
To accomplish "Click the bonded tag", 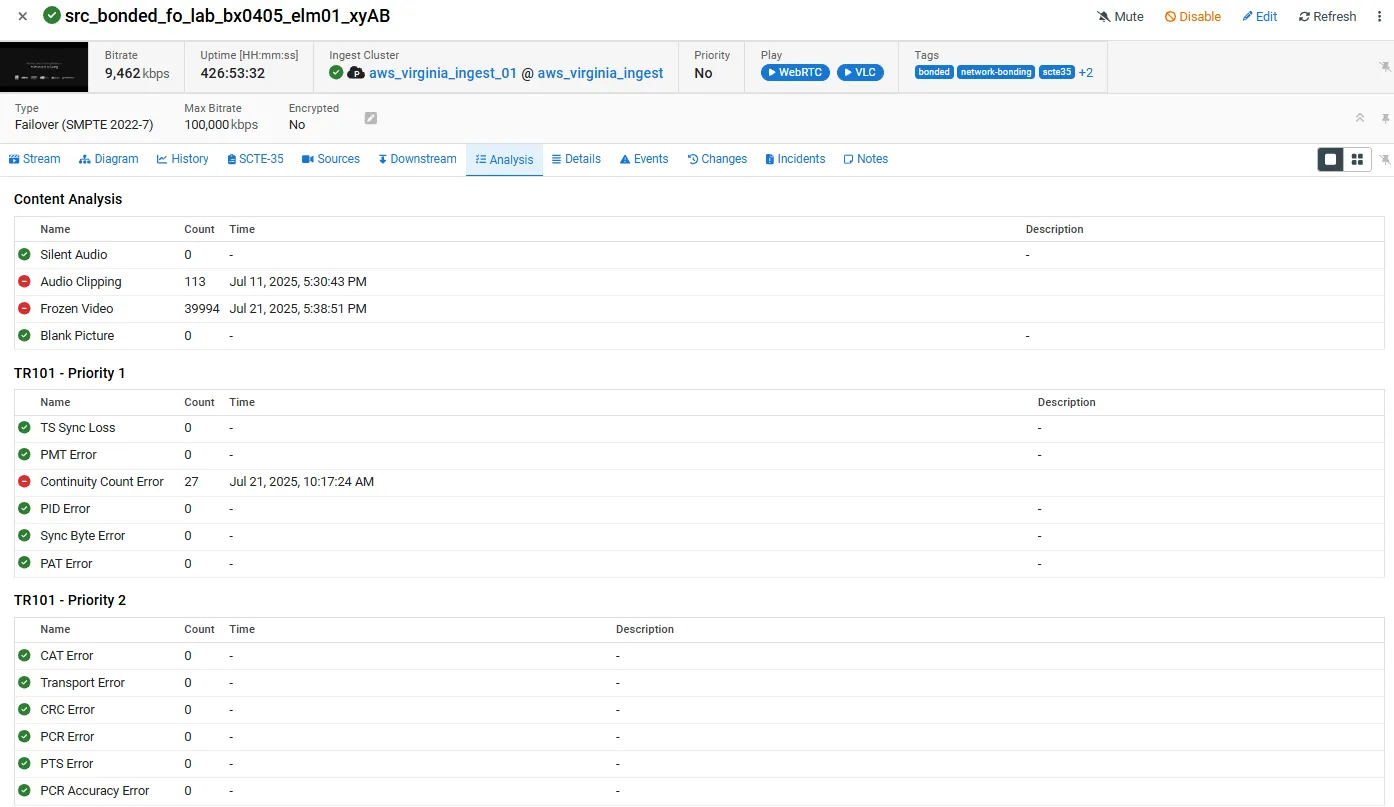I will pos(934,72).
